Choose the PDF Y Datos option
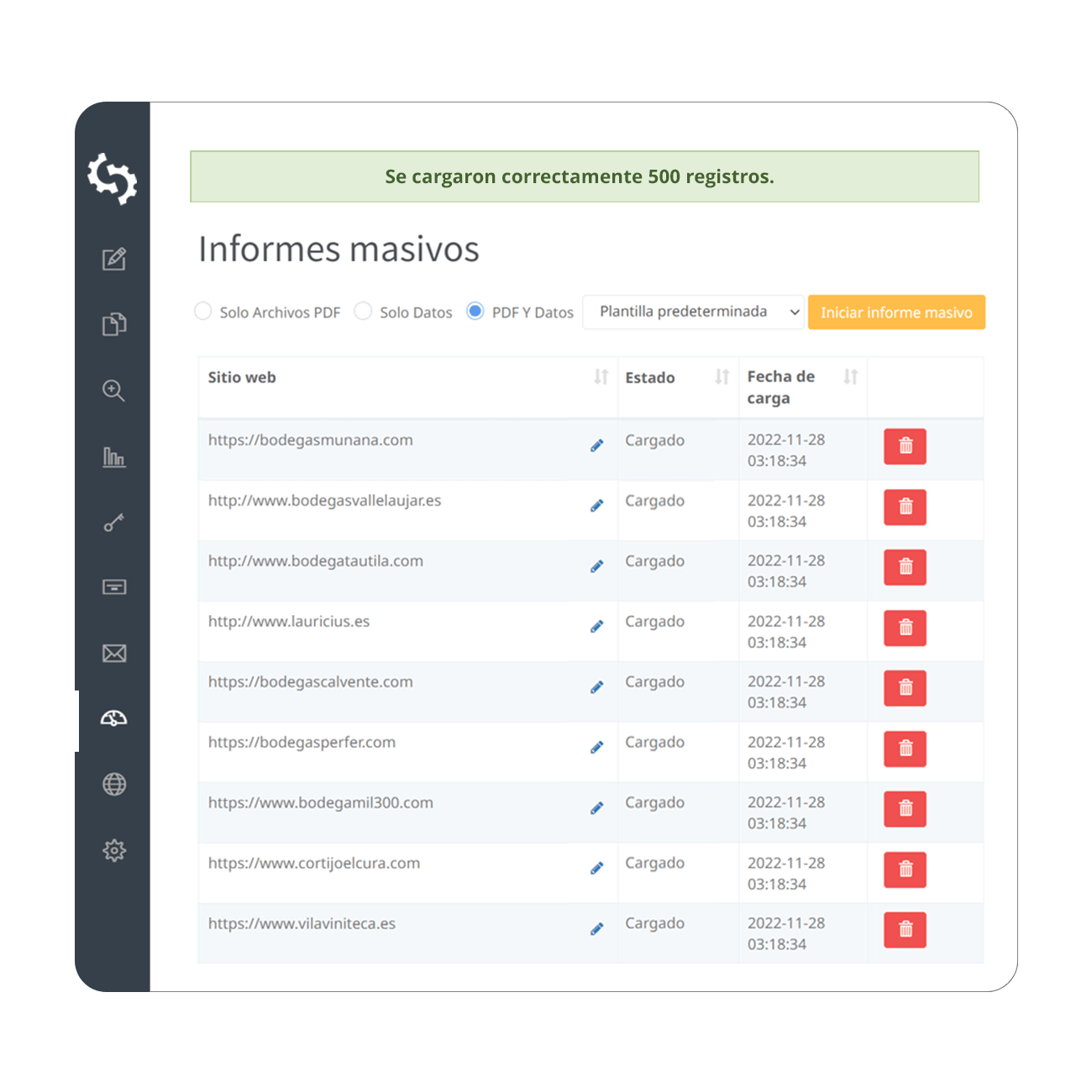The image size is (1092, 1092). 475,312
